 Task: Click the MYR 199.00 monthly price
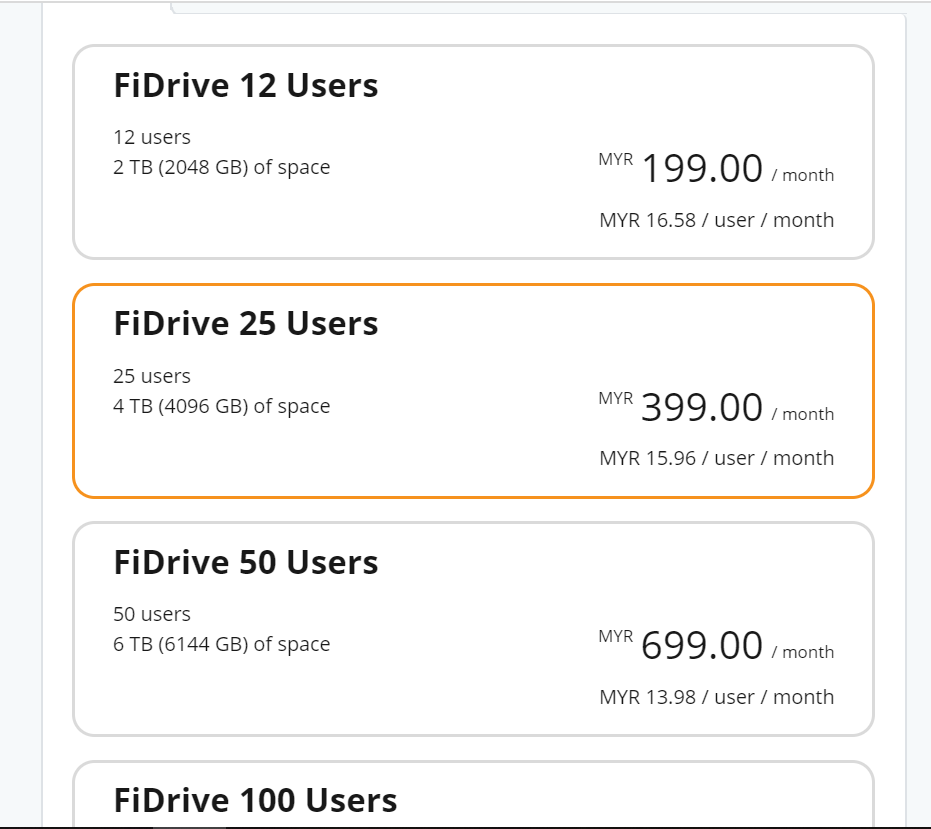(x=716, y=168)
